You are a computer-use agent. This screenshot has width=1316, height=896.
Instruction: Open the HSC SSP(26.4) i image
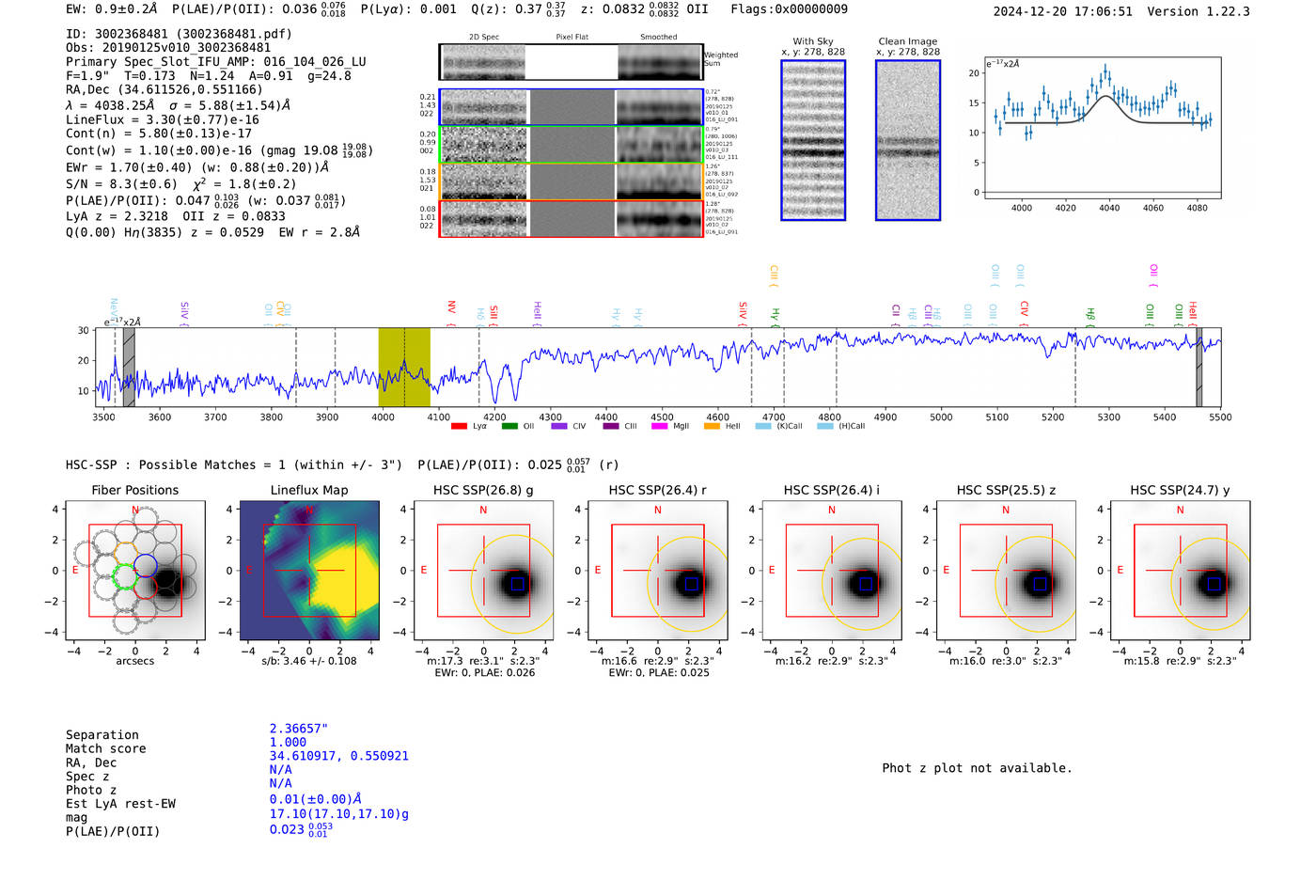tap(832, 570)
